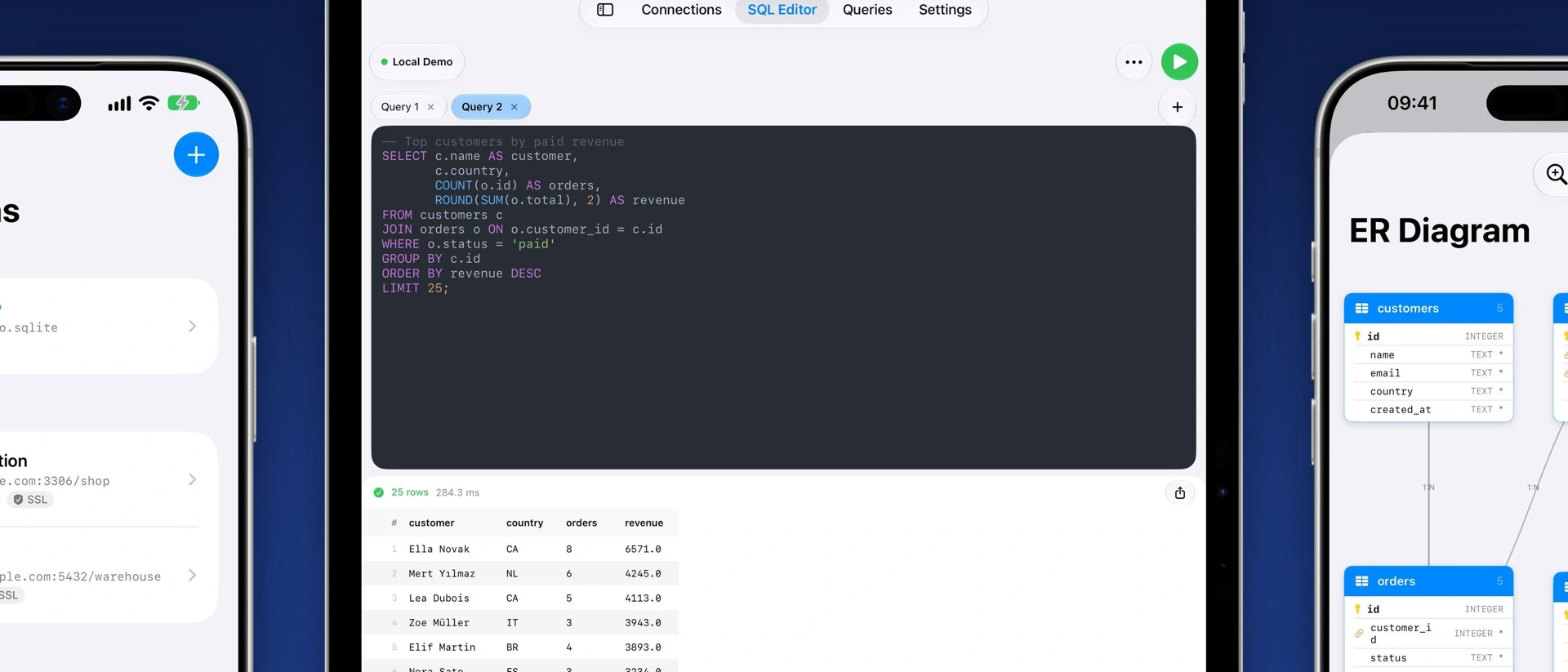Click the key icon on customers id
The image size is (1568, 672).
1357,336
